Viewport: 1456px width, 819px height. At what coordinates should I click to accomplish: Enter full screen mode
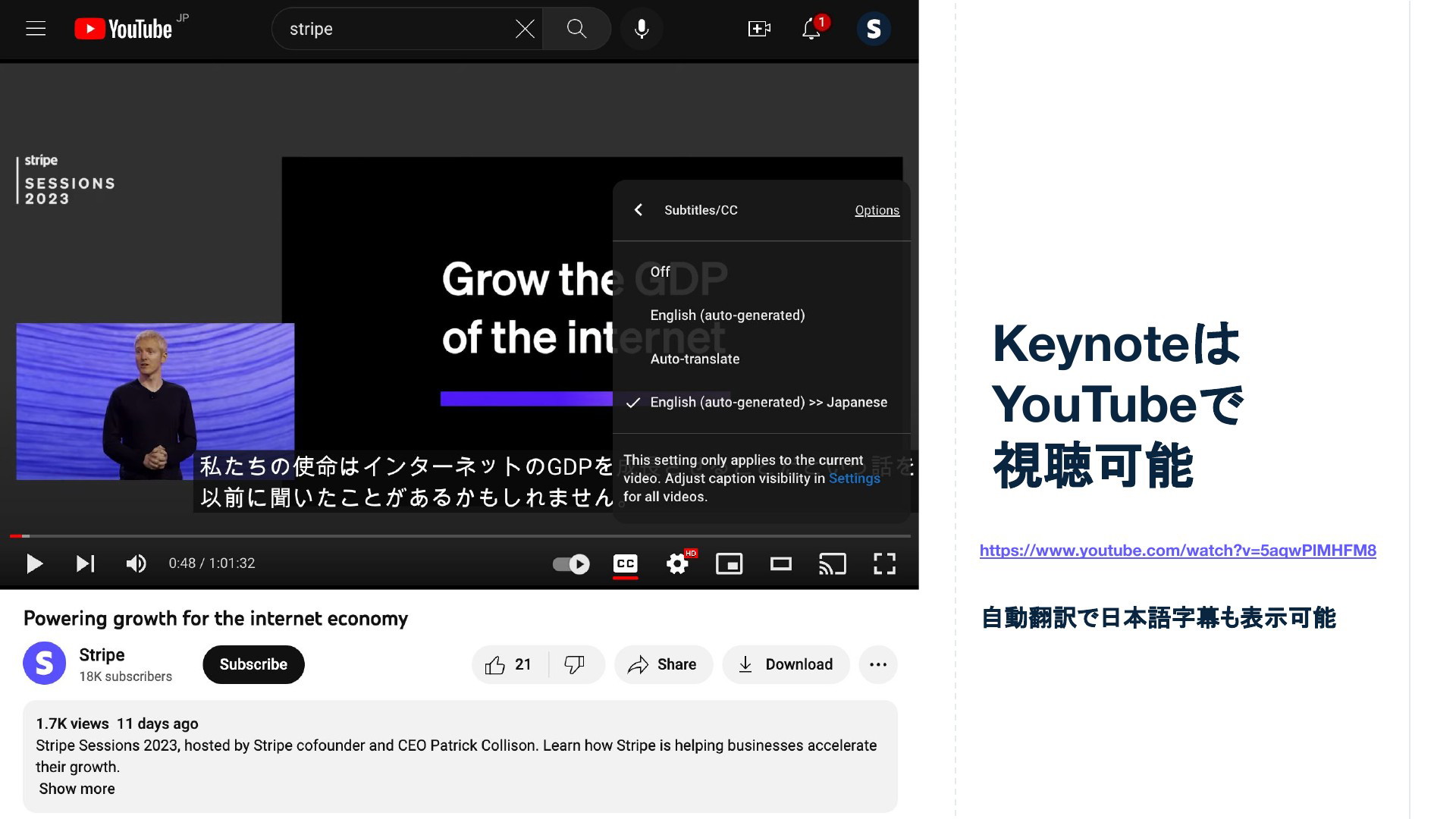tap(884, 563)
